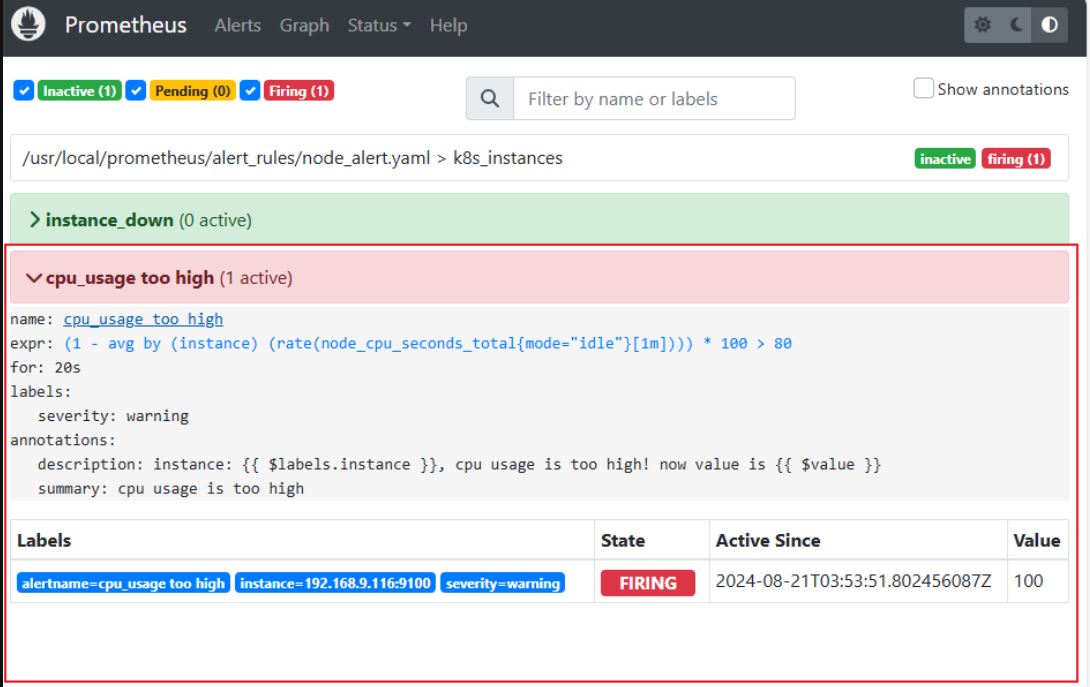Click the rule group's firing (1) badge
Image resolution: width=1090 pixels, height=687 pixels.
point(1016,159)
